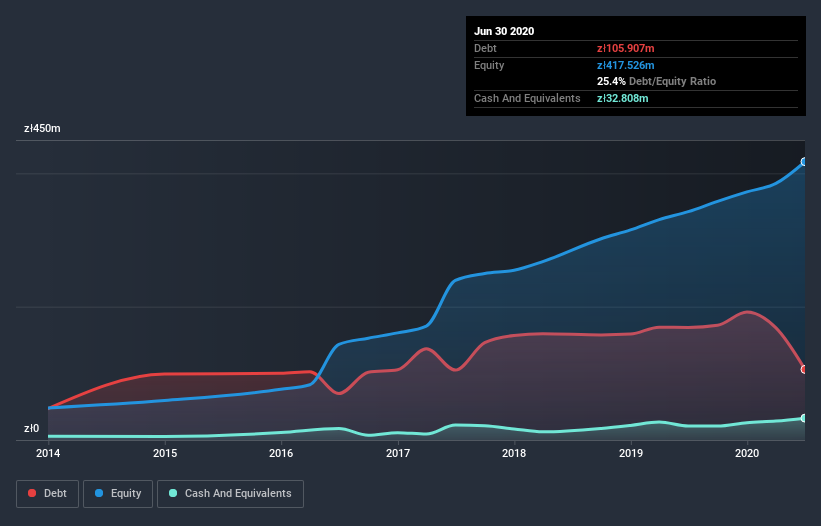821x526 pixels.
Task: Select the teal Cash endpoint marker
Action: [804, 418]
